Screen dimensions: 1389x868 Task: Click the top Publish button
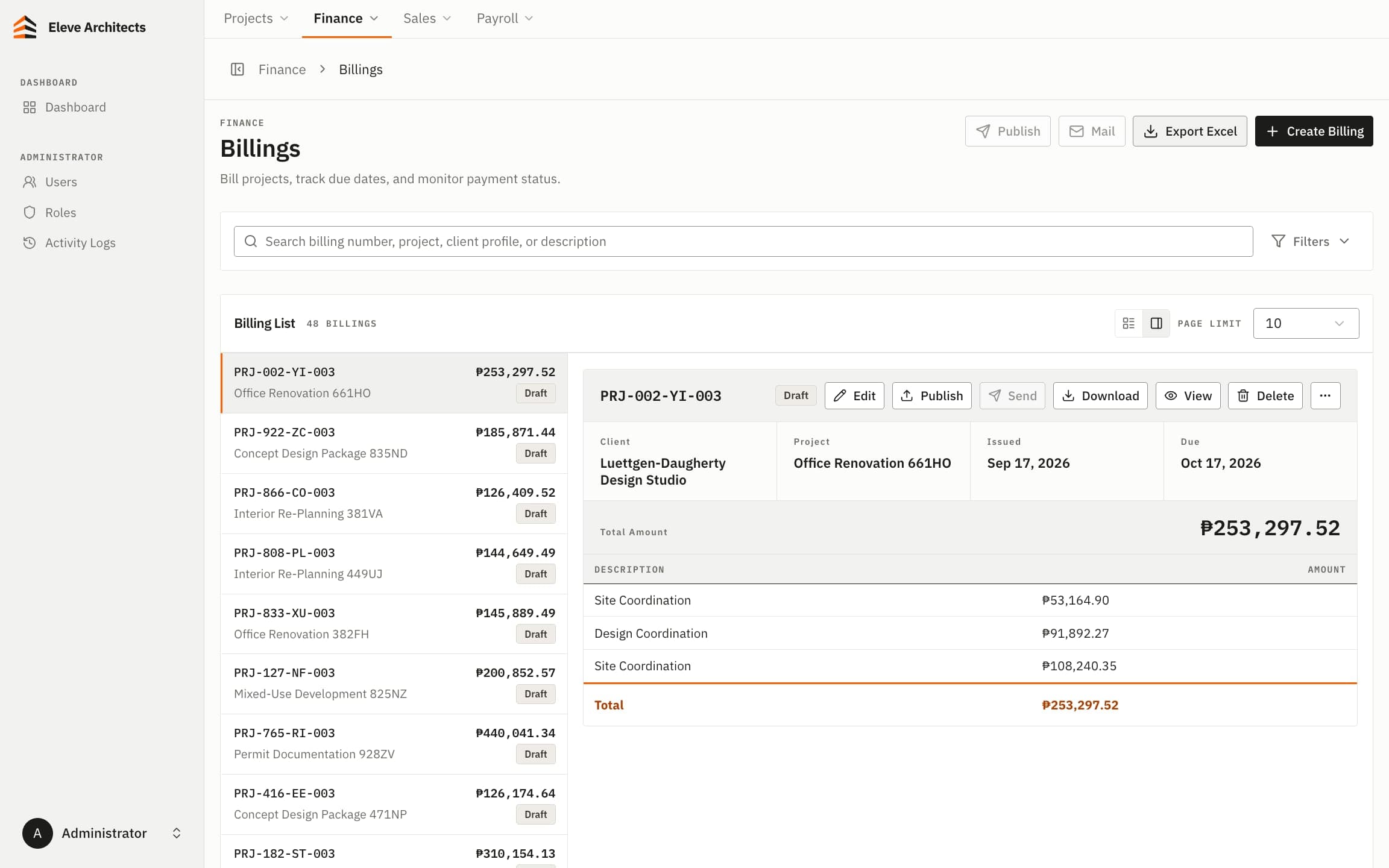coord(1008,131)
